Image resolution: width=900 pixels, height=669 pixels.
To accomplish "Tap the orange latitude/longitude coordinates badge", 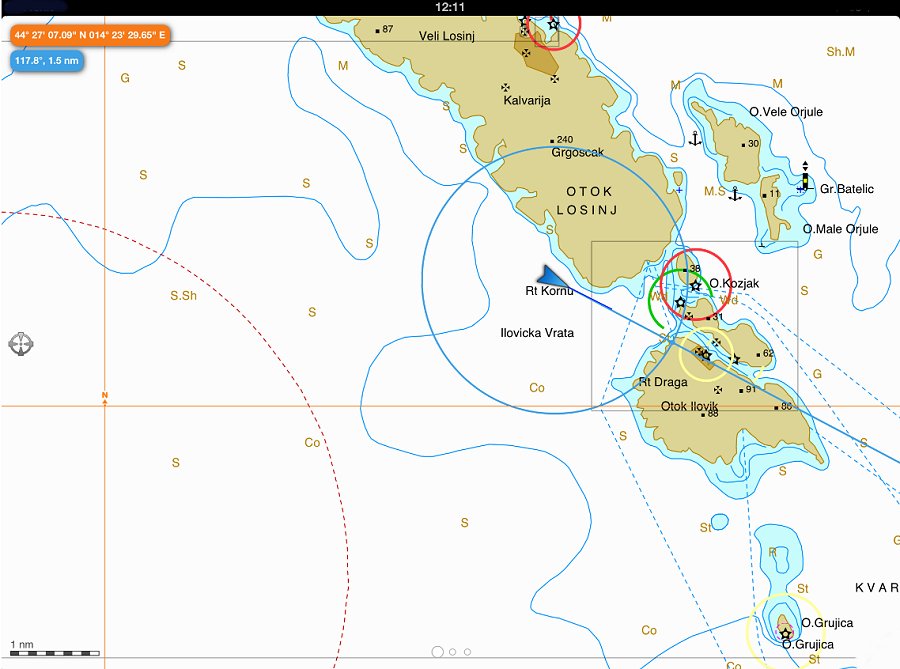I will tap(90, 35).
